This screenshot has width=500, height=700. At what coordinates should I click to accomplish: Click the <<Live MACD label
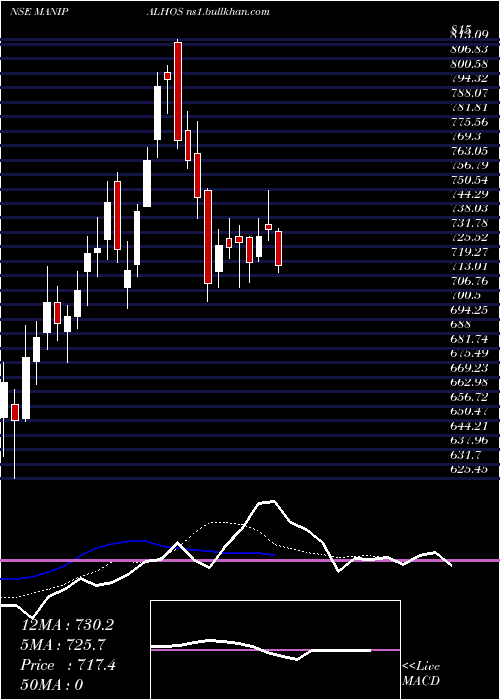coord(421,674)
